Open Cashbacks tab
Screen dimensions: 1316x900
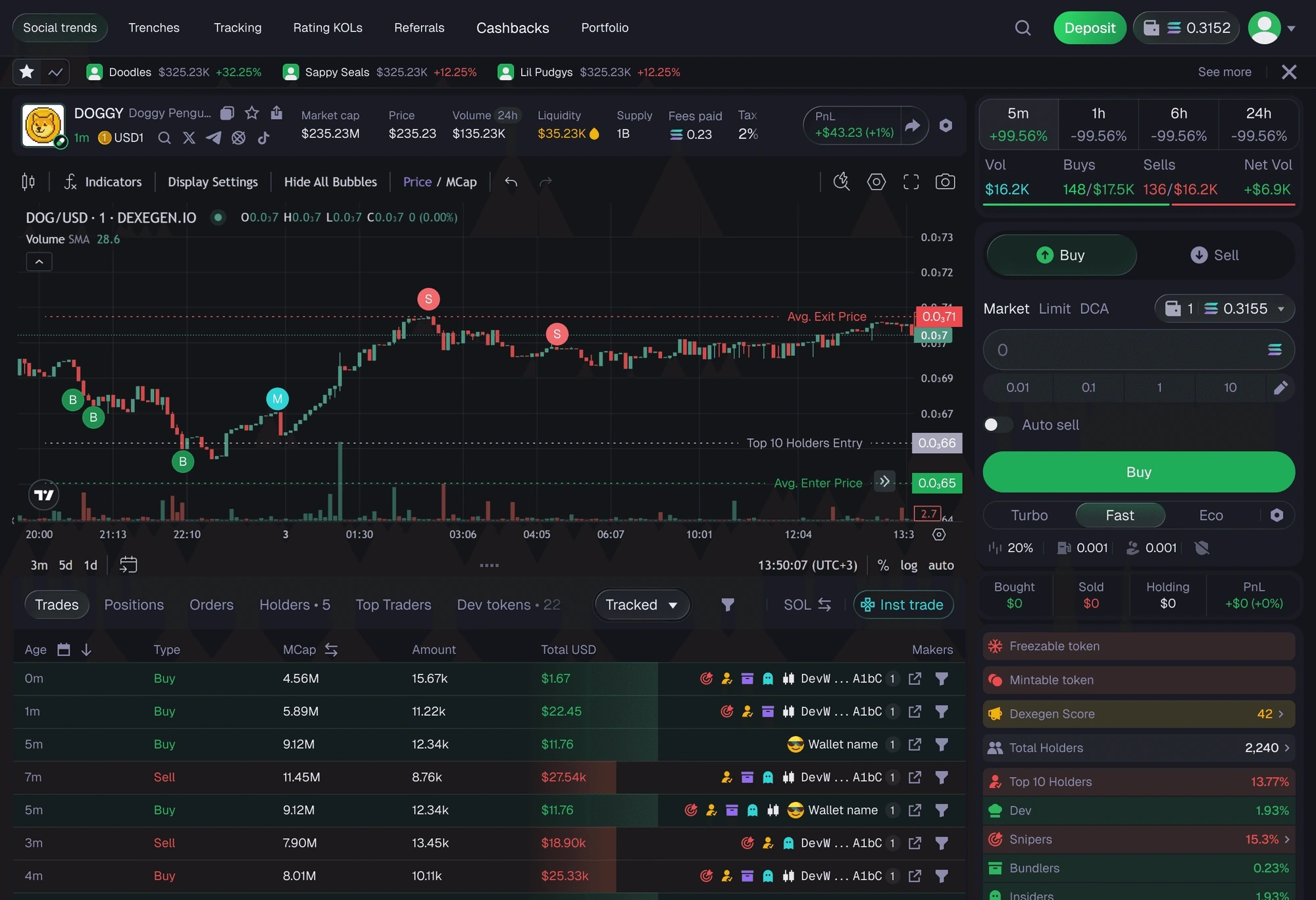(x=513, y=28)
